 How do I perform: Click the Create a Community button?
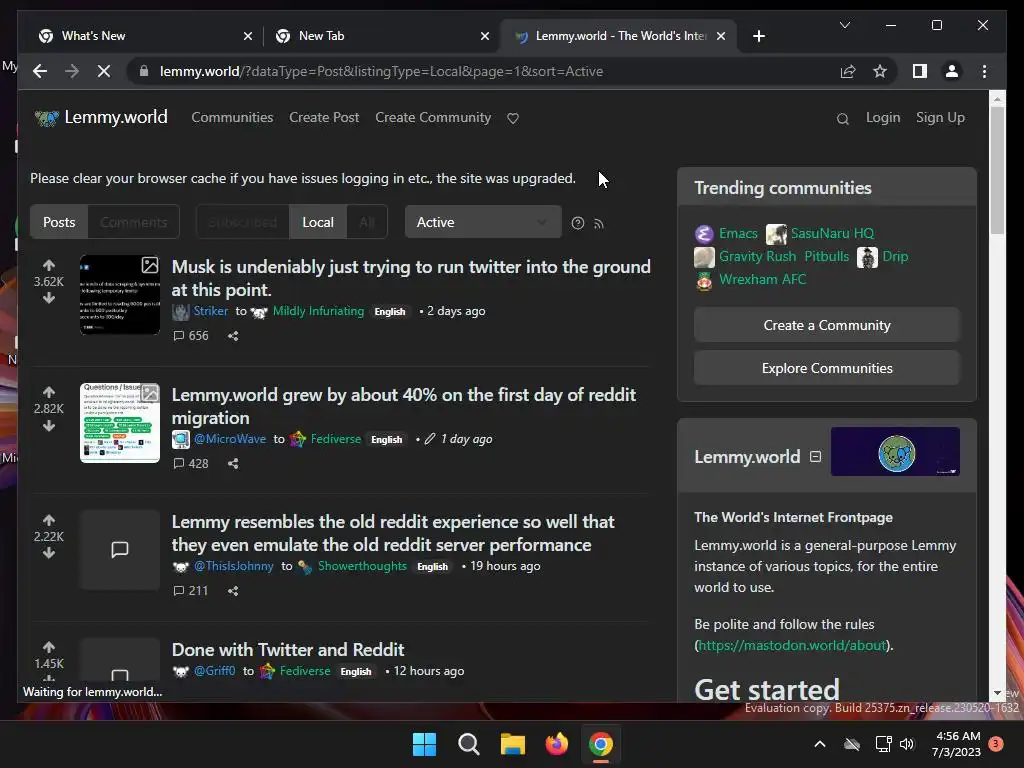827,325
